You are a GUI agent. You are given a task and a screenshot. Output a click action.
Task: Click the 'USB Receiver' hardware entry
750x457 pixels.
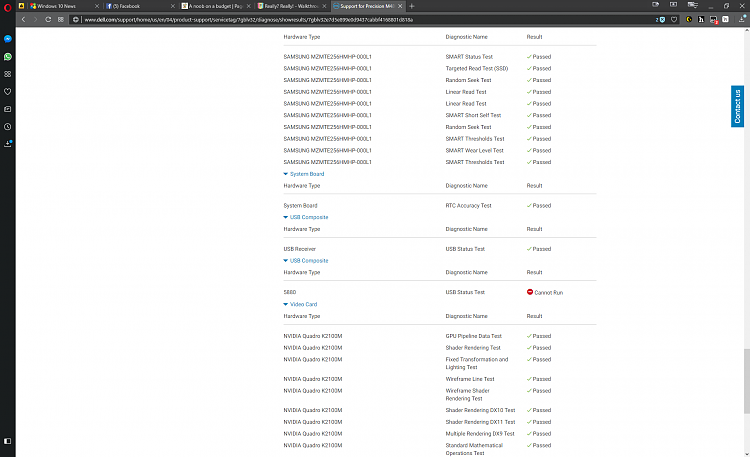[x=299, y=249]
